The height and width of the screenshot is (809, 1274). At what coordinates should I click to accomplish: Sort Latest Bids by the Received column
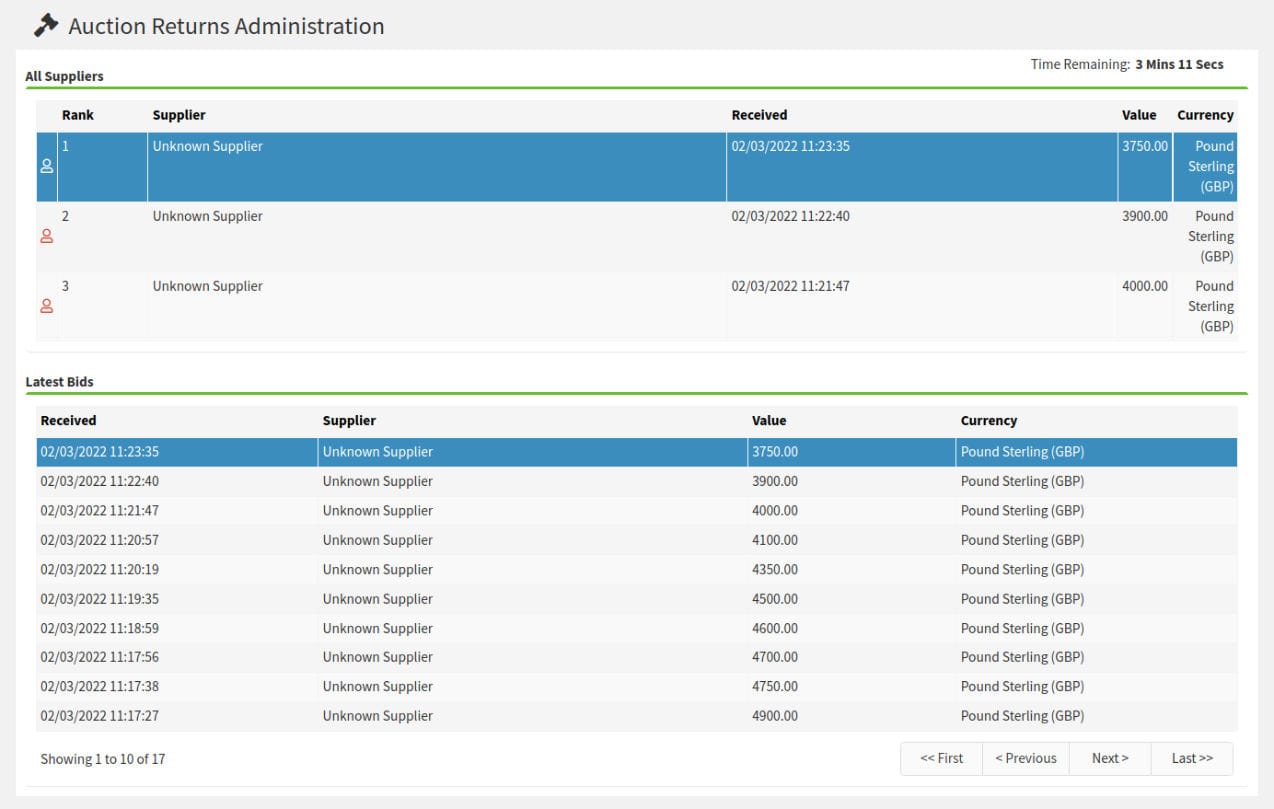click(66, 420)
